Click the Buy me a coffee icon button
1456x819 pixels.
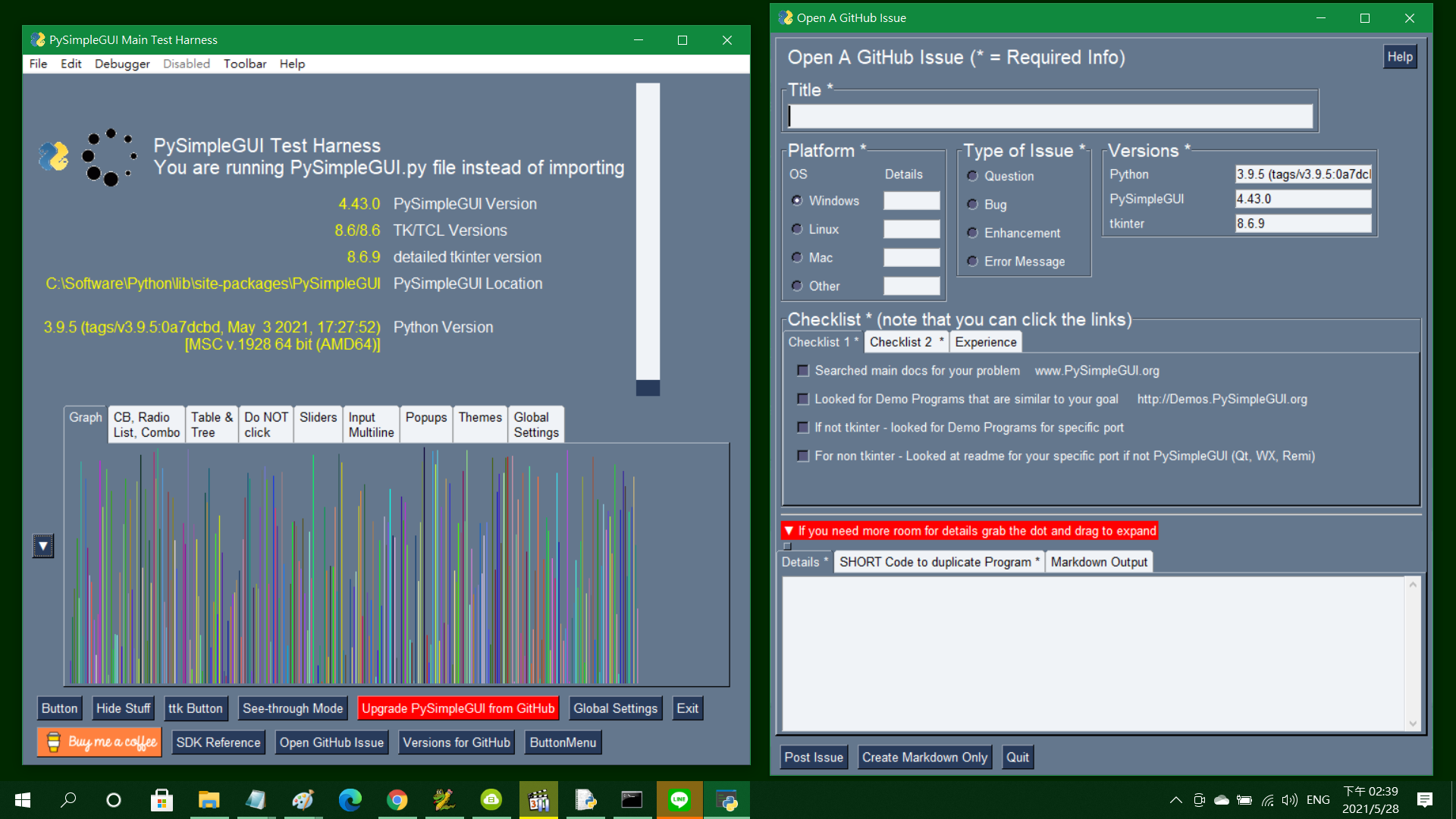point(99,742)
